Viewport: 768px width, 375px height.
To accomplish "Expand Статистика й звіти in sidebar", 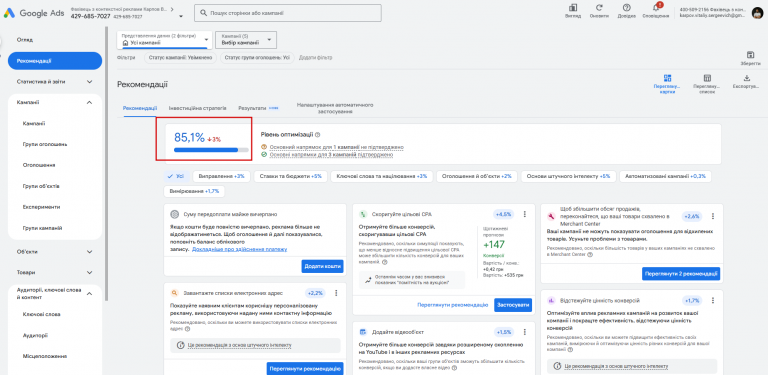I will (x=89, y=82).
